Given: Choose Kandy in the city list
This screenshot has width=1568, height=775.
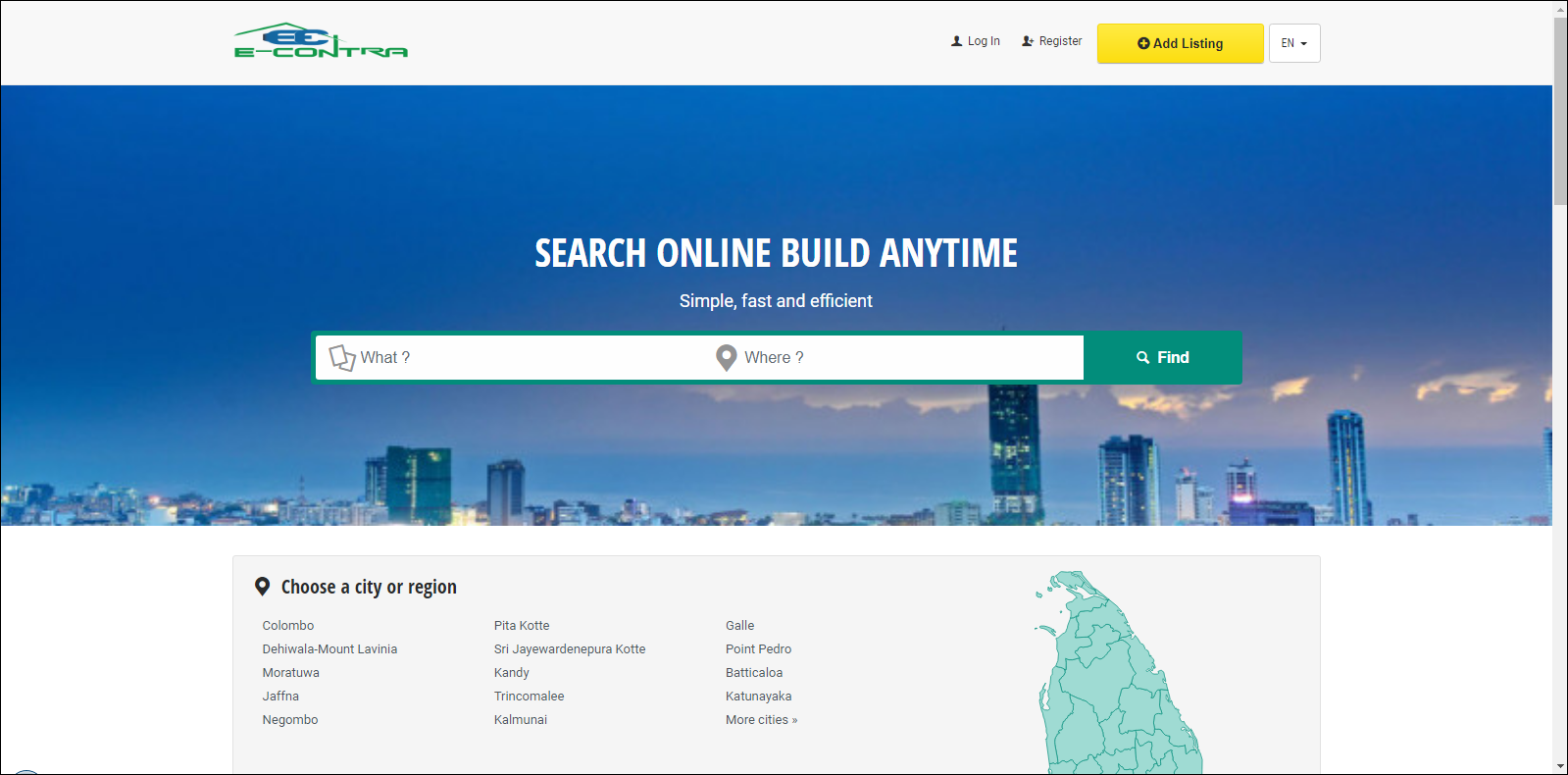Looking at the screenshot, I should (x=511, y=673).
